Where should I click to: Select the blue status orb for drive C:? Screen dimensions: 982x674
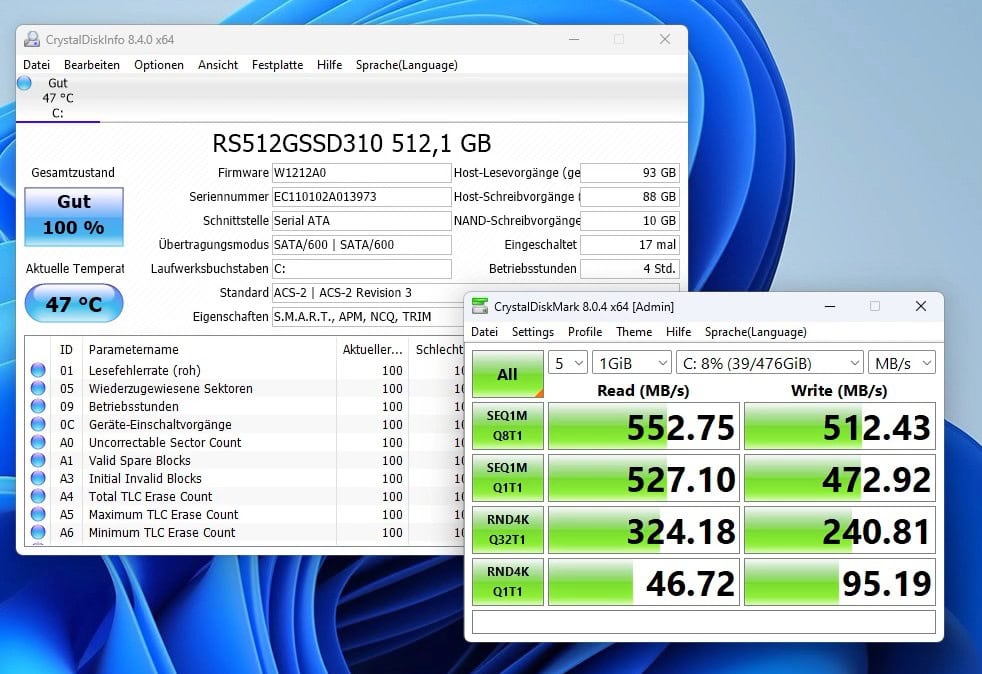24,83
